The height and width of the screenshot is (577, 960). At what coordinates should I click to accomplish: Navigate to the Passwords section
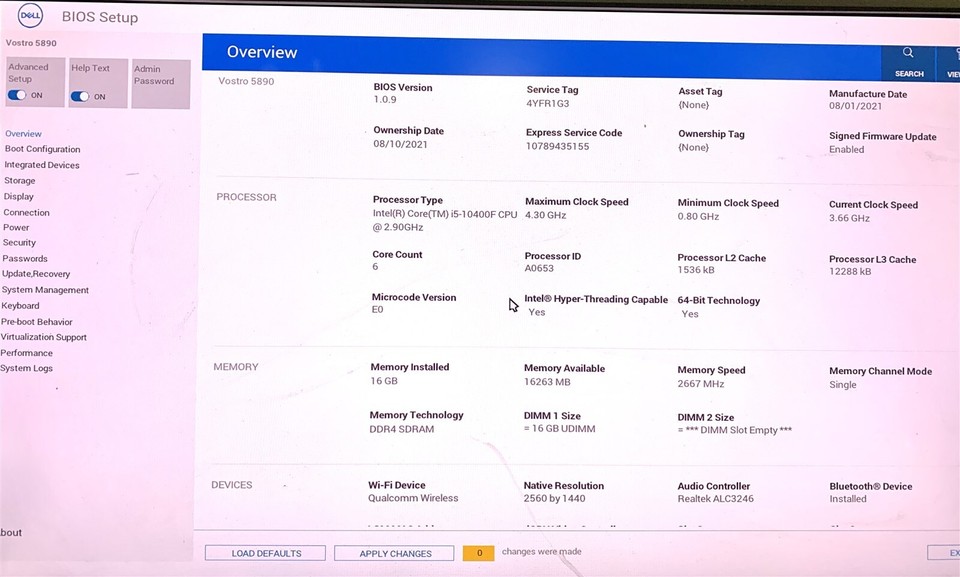point(24,258)
